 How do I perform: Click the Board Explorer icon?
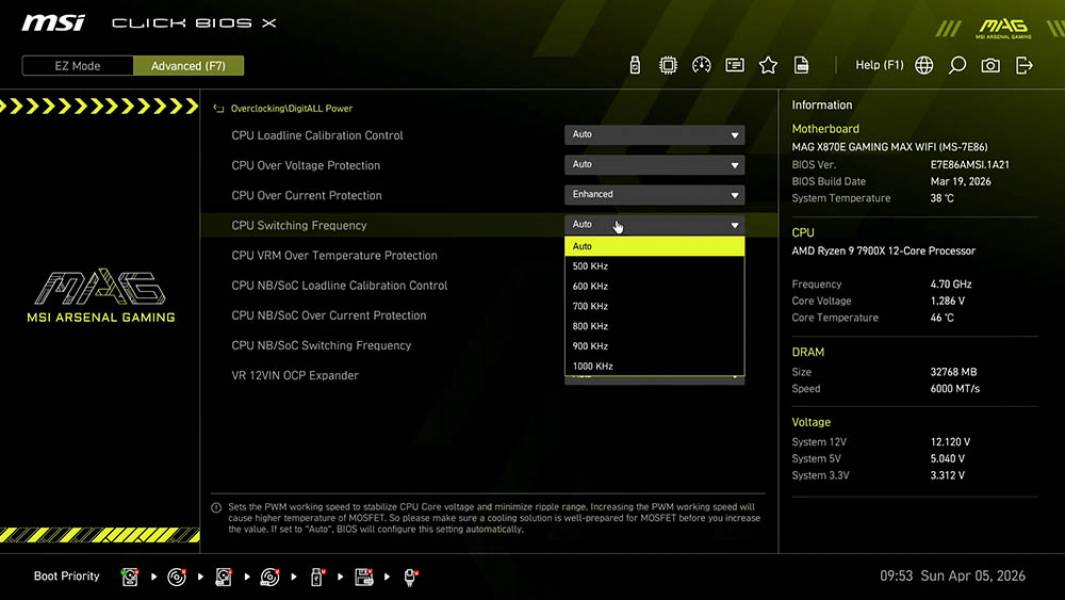tap(734, 64)
